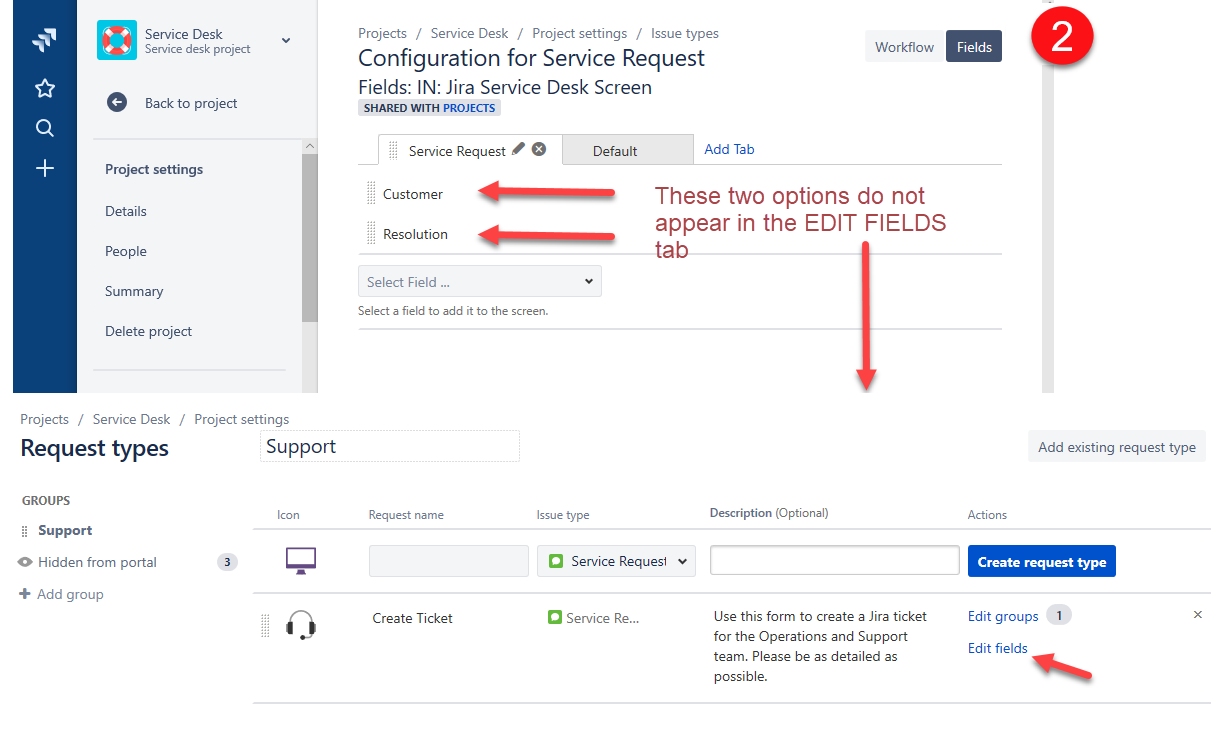Switch to the Default tab
This screenshot has width=1211, height=740.
[627, 150]
